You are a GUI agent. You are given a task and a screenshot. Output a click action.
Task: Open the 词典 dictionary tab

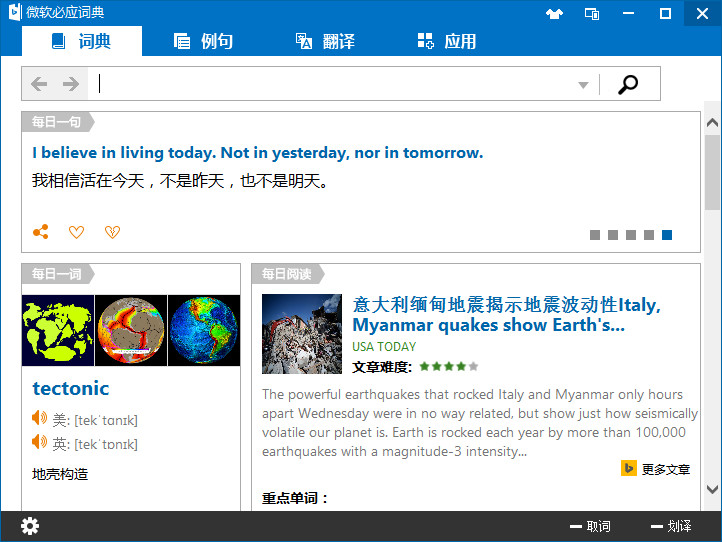click(x=82, y=41)
